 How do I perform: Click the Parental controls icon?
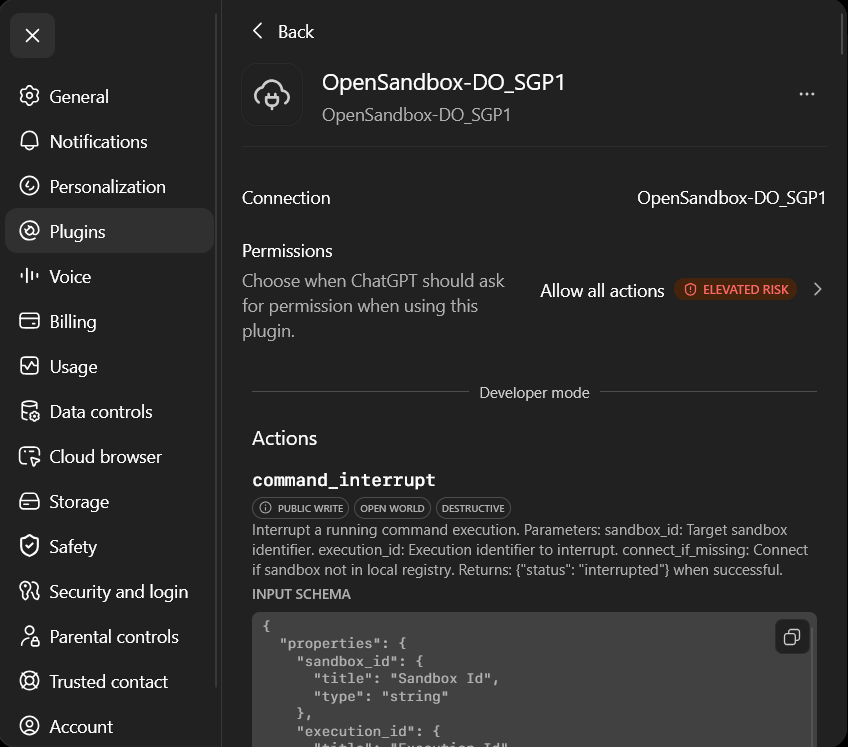pos(29,636)
